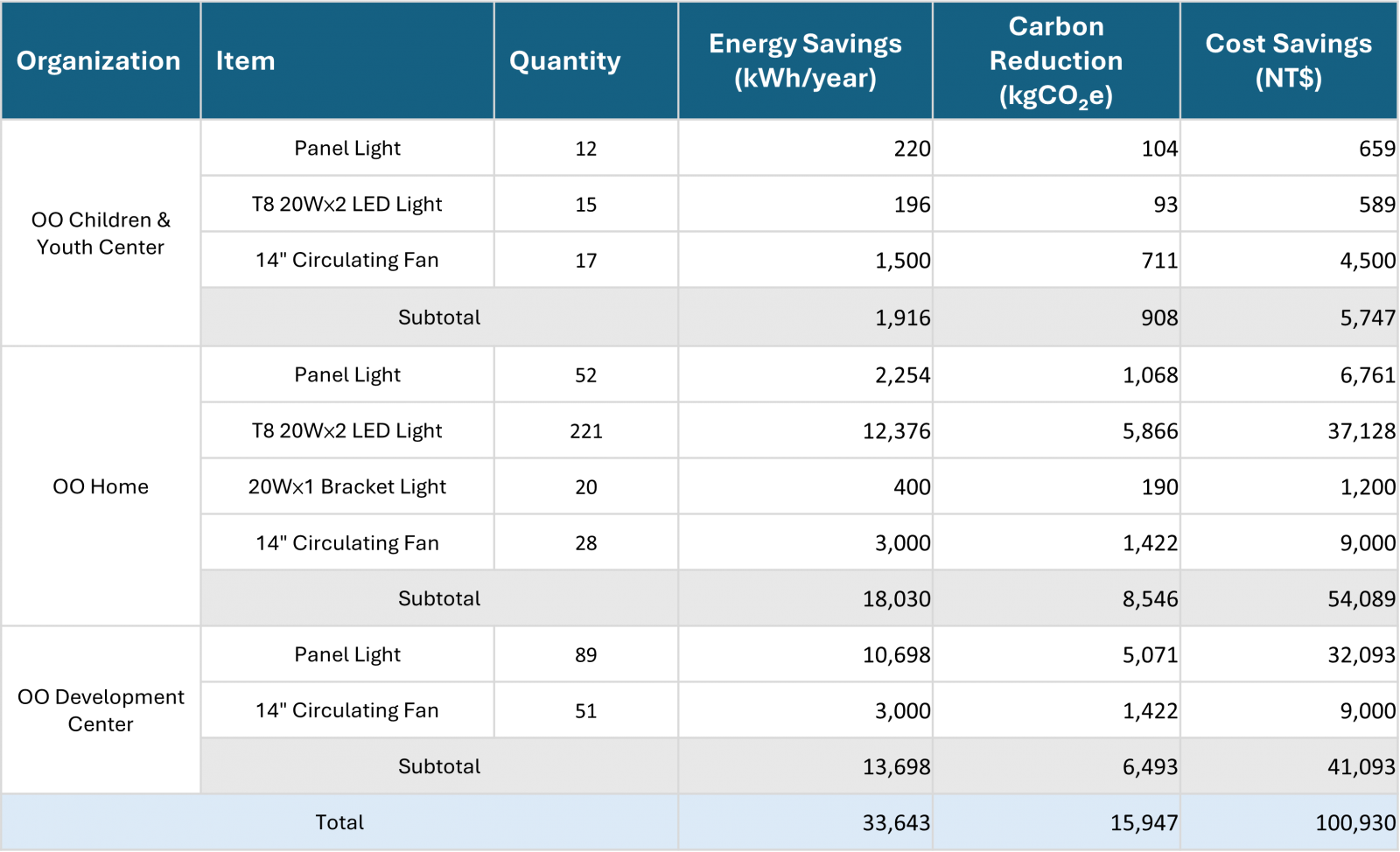
Task: Select the energy subtotal cell showing 18,030
Action: click(x=896, y=599)
